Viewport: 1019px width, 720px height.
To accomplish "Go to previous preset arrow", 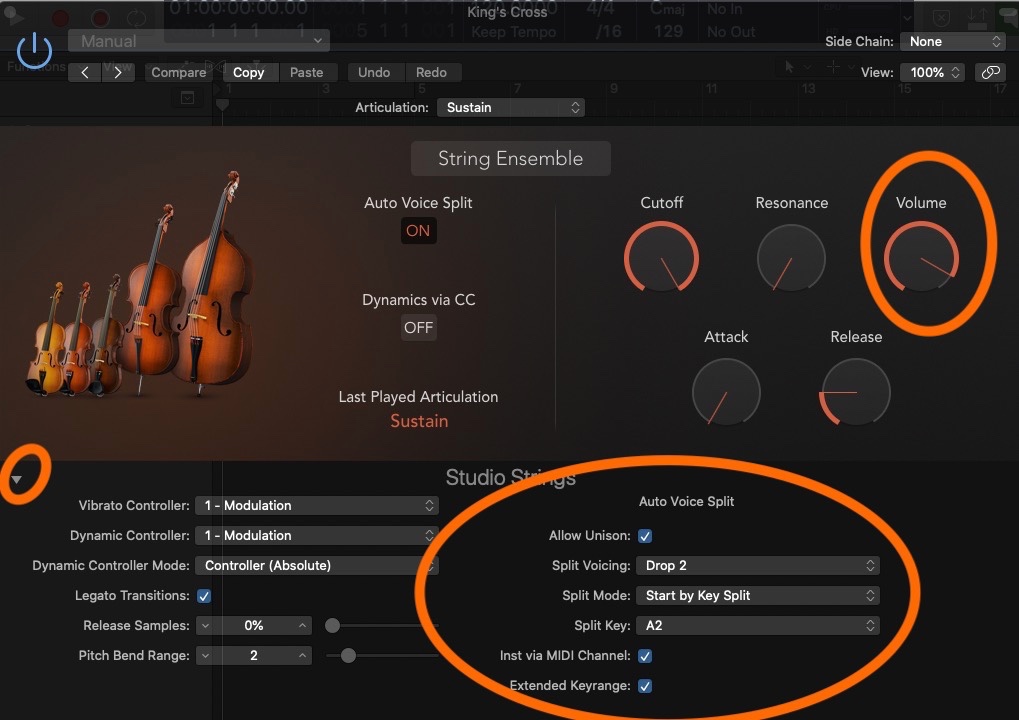I will click(x=85, y=72).
